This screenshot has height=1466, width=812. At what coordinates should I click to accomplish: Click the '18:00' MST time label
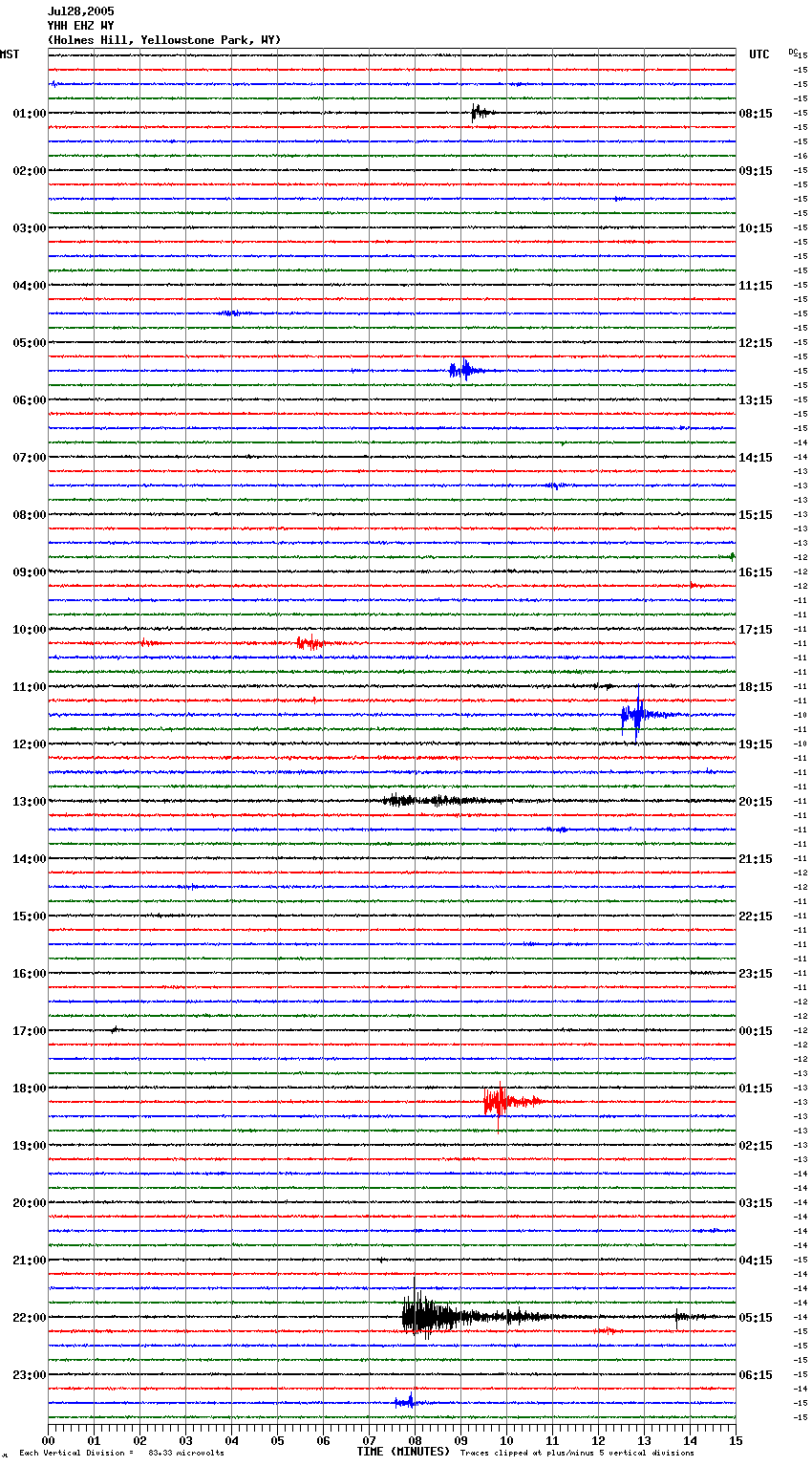(x=29, y=1089)
